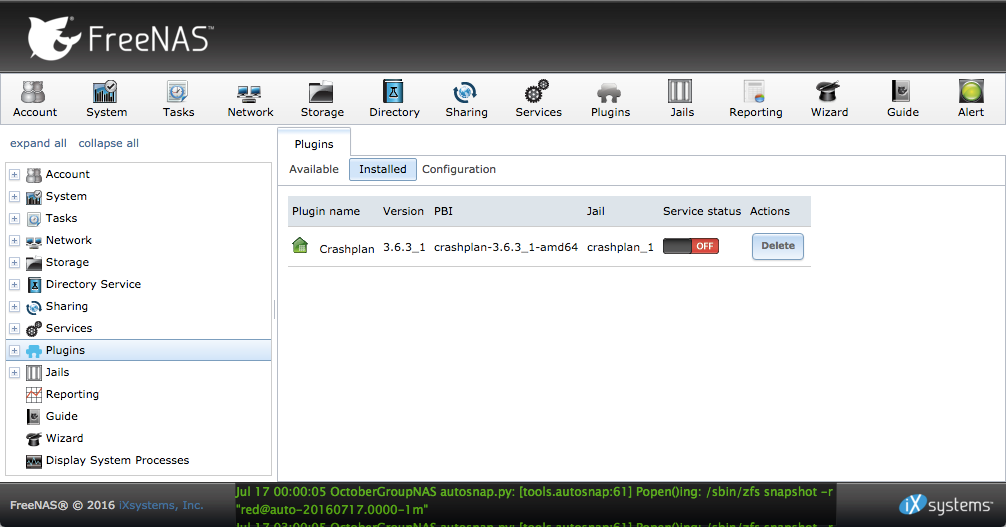
Task: Open the green system log console
Action: point(536,505)
